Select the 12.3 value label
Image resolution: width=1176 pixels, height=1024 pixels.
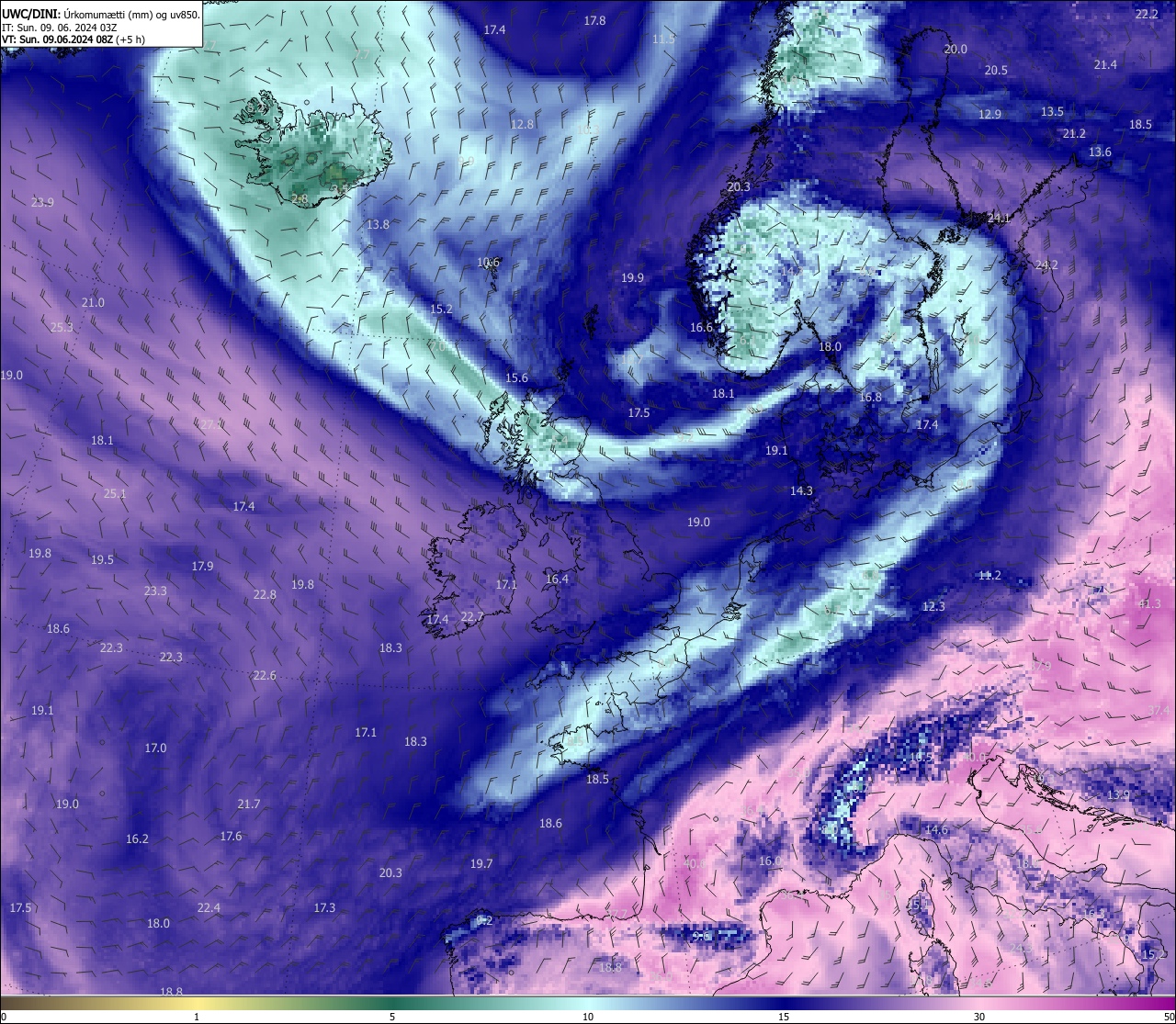click(x=933, y=606)
